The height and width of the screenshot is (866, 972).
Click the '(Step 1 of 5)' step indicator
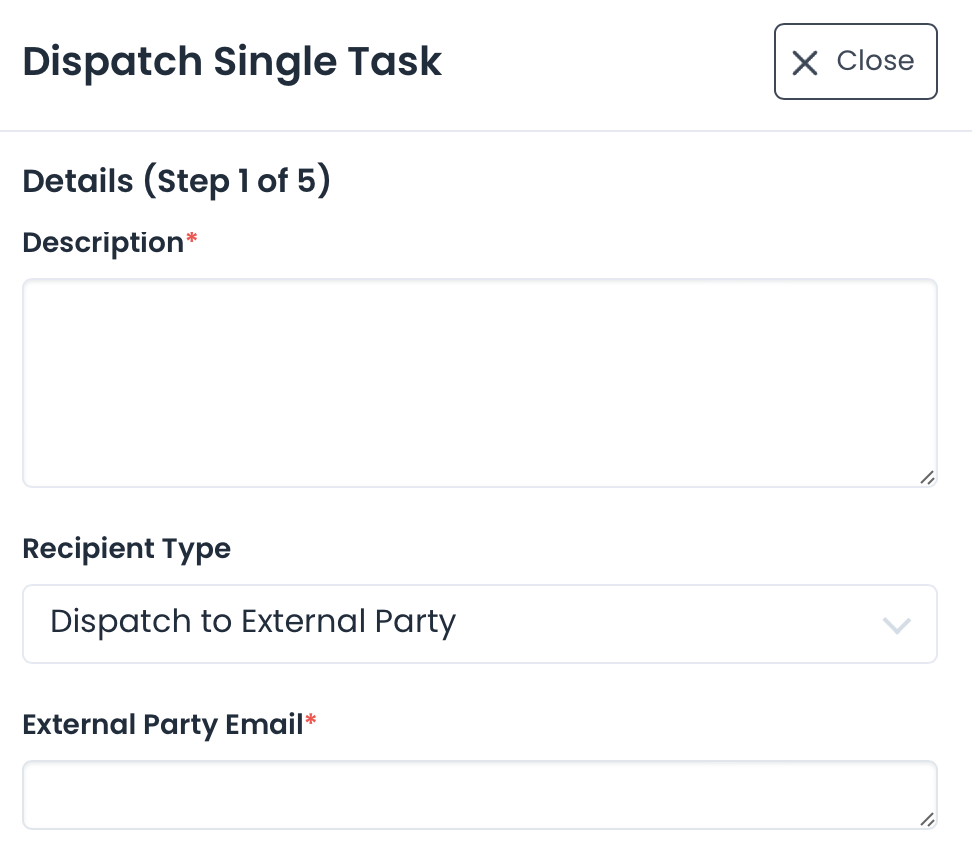click(236, 182)
